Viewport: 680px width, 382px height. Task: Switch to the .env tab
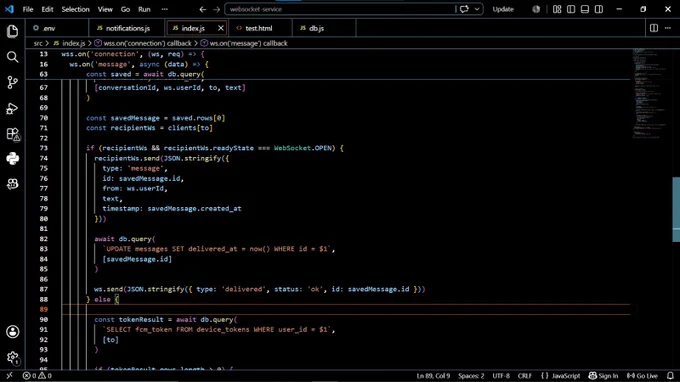click(x=56, y=28)
